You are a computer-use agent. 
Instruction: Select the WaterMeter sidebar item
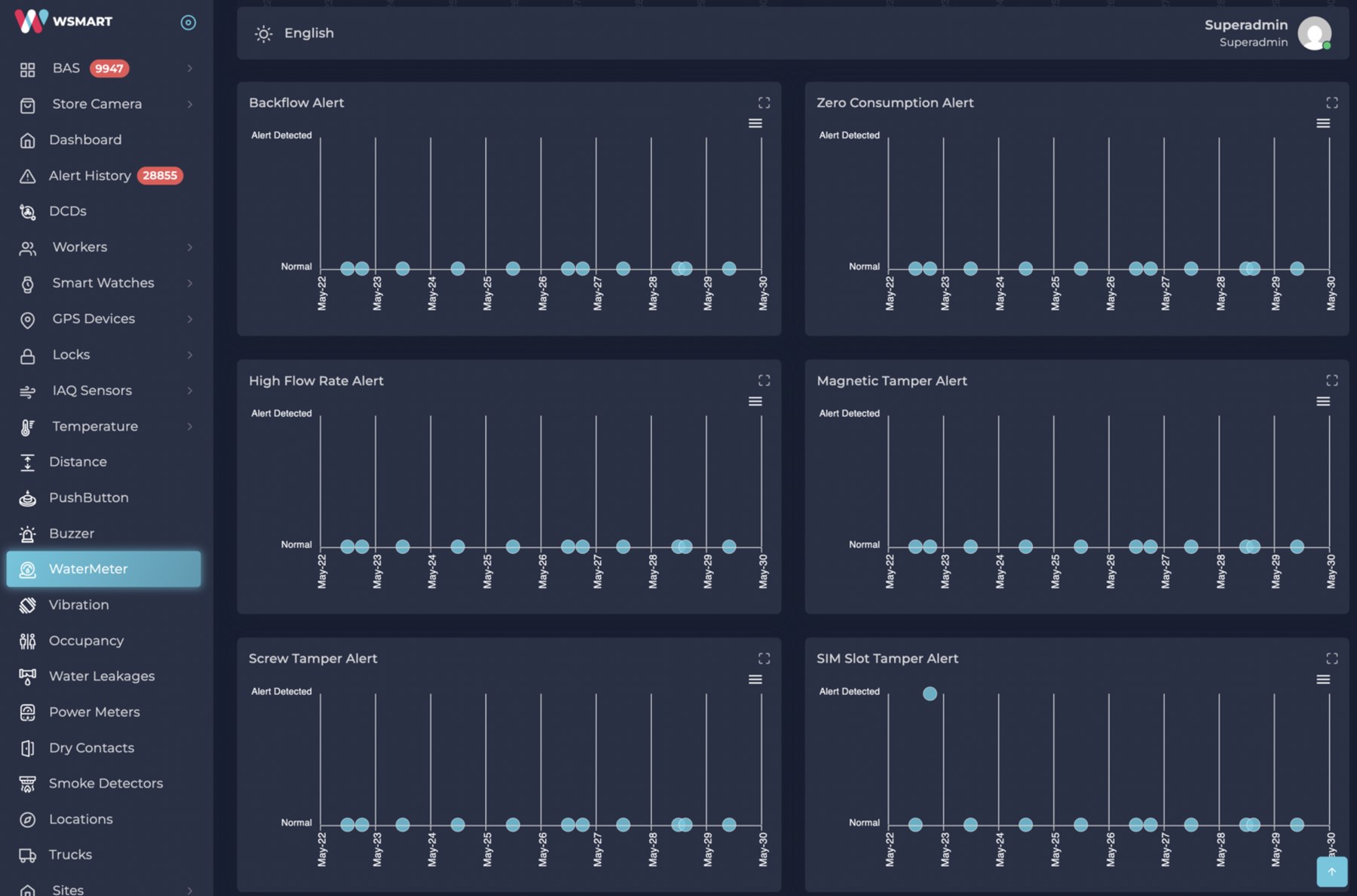pyautogui.click(x=104, y=569)
